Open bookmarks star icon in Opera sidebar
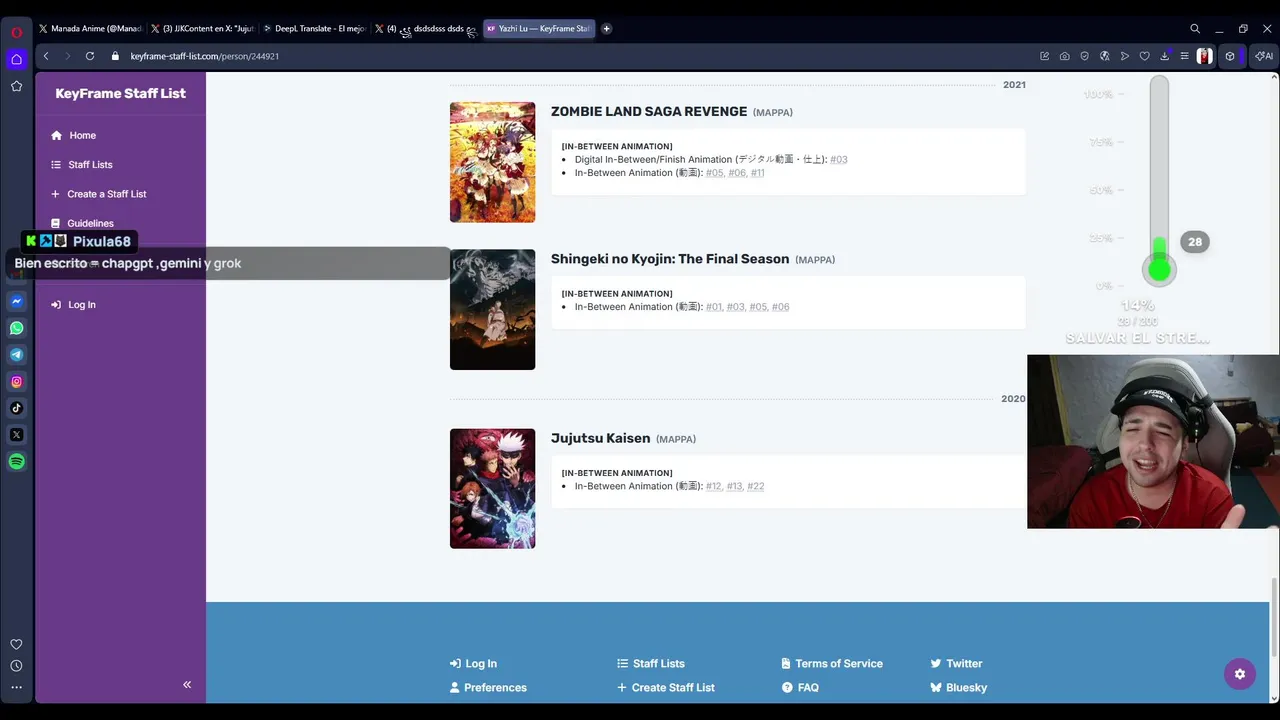Viewport: 1280px width, 720px height. [x=16, y=86]
